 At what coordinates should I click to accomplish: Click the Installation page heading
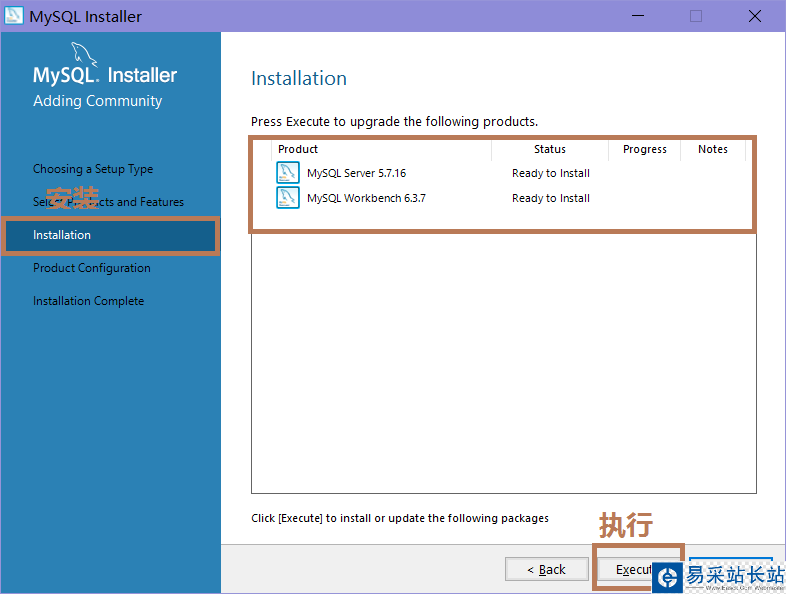[299, 78]
